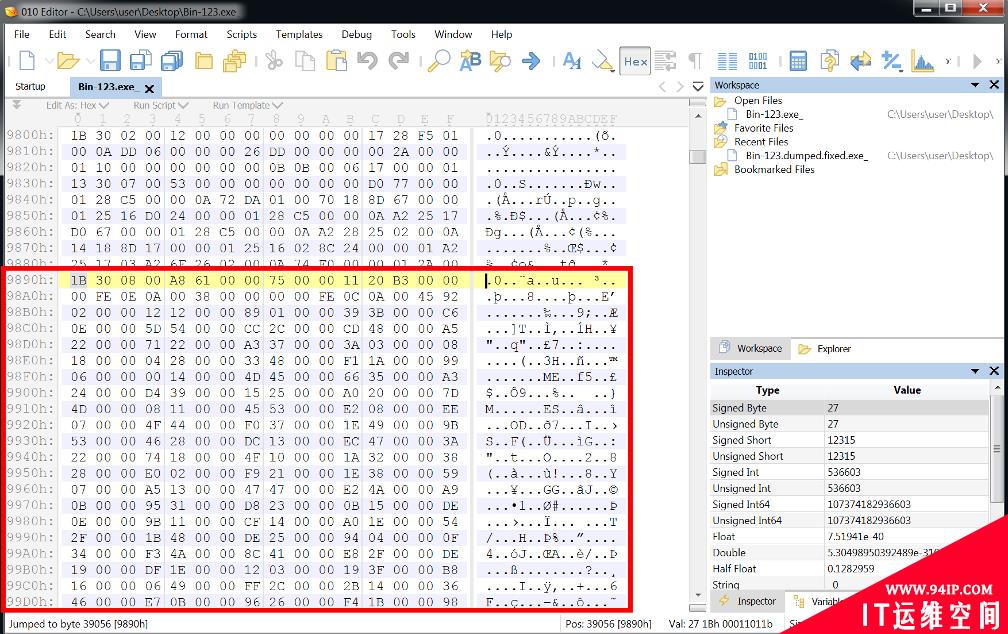Image resolution: width=1008 pixels, height=634 pixels.
Task: Click the hex editor vertical scrollbar thumb
Action: pyautogui.click(x=698, y=157)
